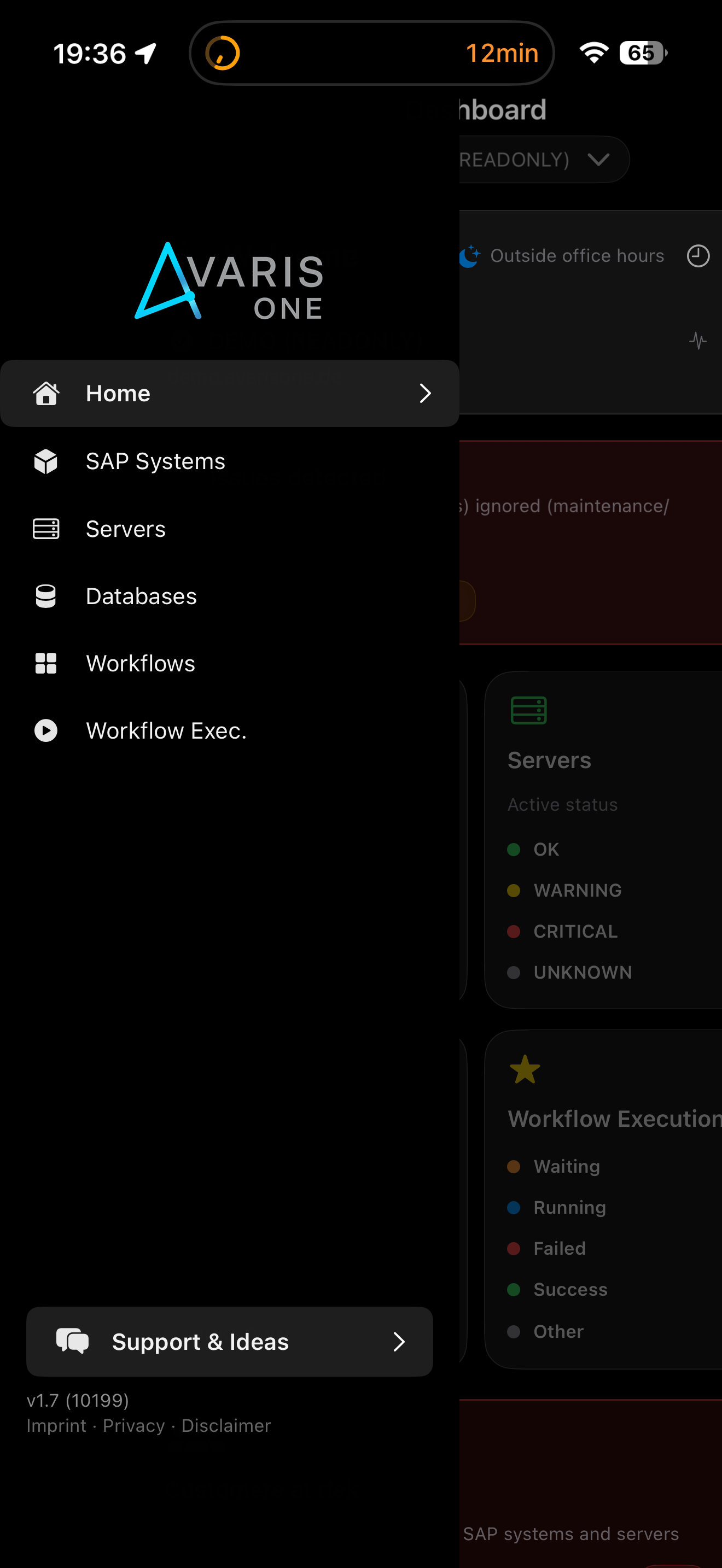Click the SAP Systems cube icon
This screenshot has width=722, height=1568.
point(45,461)
